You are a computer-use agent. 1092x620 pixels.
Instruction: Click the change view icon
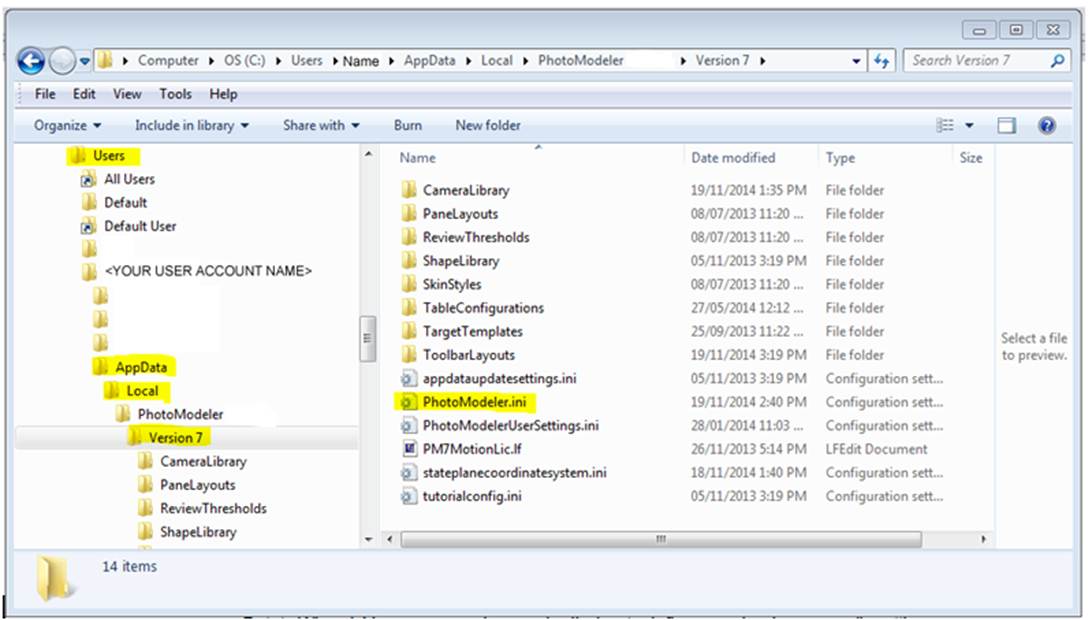click(x=945, y=126)
